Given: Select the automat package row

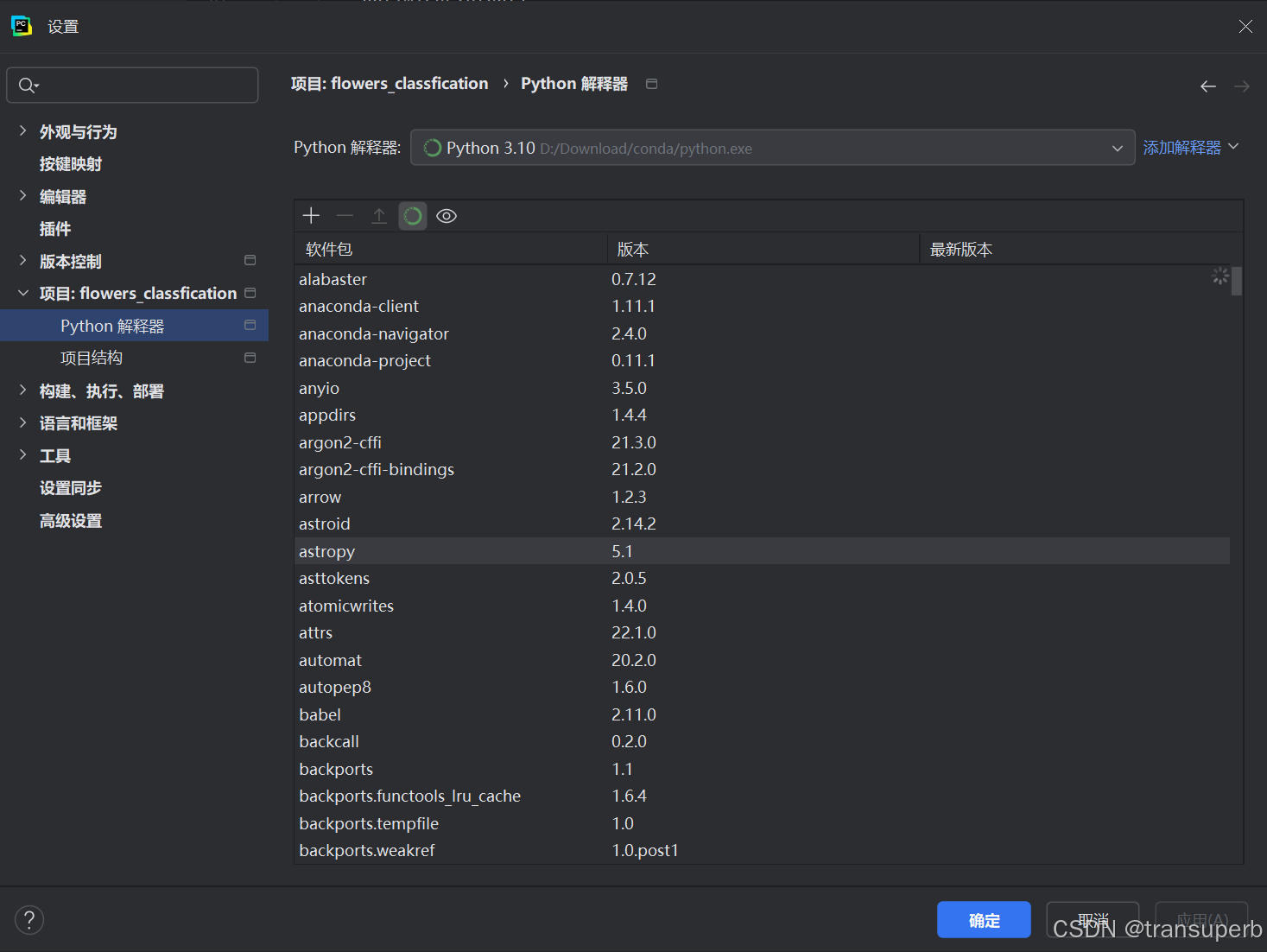Looking at the screenshot, I should (762, 660).
